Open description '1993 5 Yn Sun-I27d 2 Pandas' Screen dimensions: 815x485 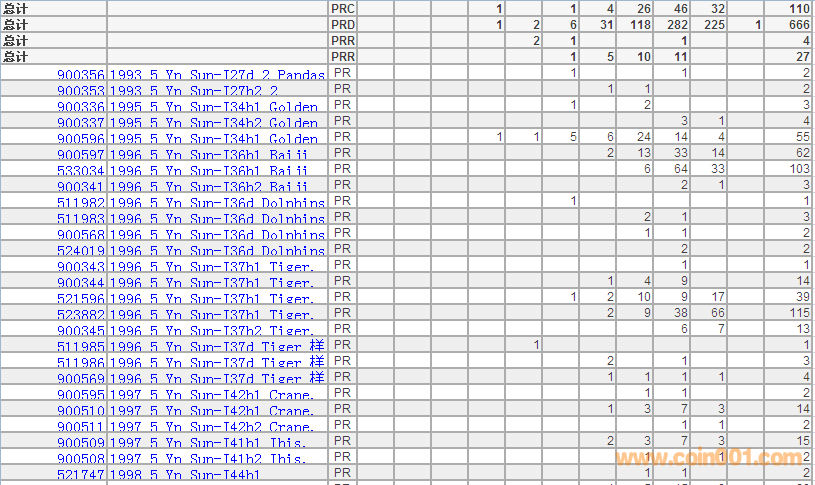[x=217, y=74]
